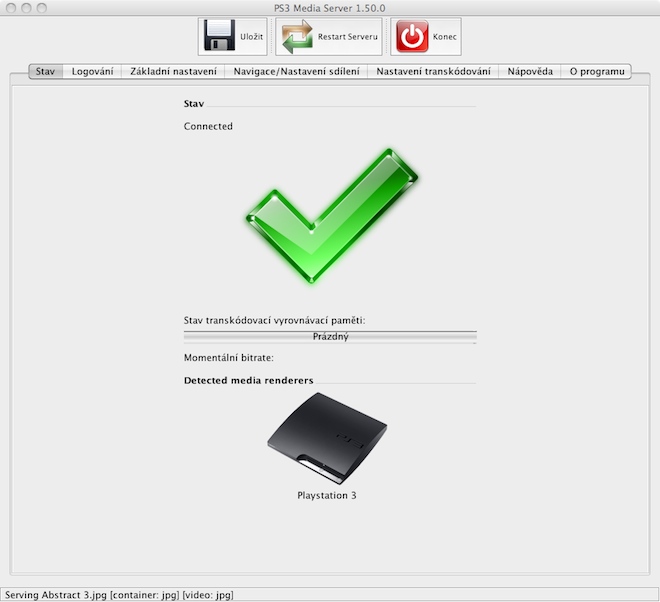This screenshot has height=602, width=660.
Task: Click the Connected status text
Action: tap(208, 126)
